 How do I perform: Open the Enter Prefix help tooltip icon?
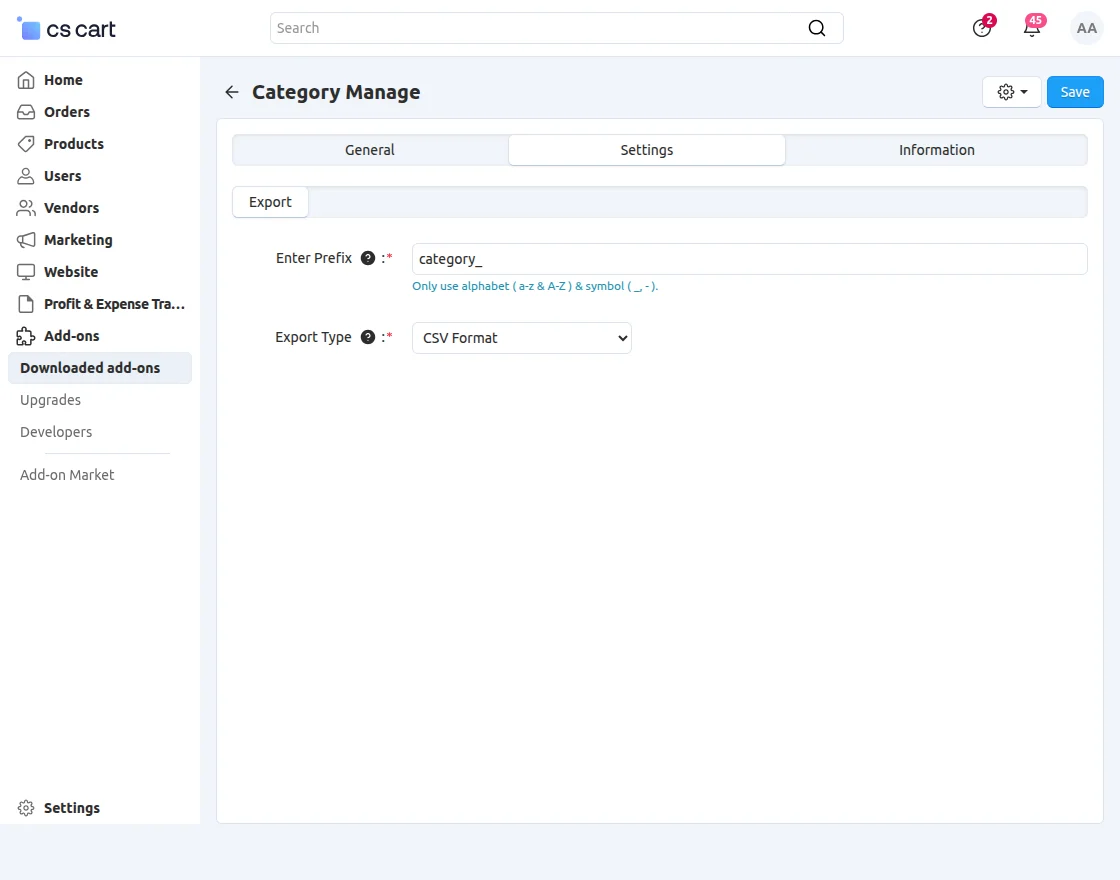(x=366, y=257)
